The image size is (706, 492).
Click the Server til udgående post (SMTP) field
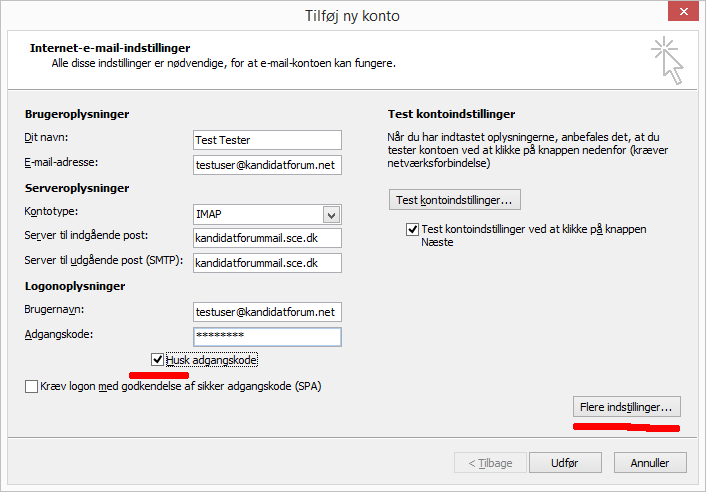point(267,263)
